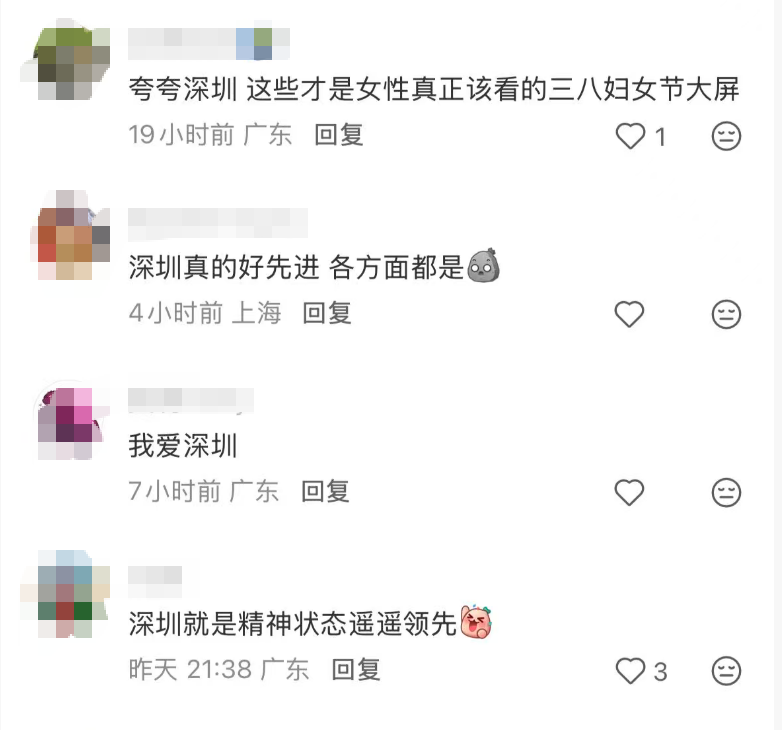Open username above 我爱深圳 comment

click(x=191, y=400)
